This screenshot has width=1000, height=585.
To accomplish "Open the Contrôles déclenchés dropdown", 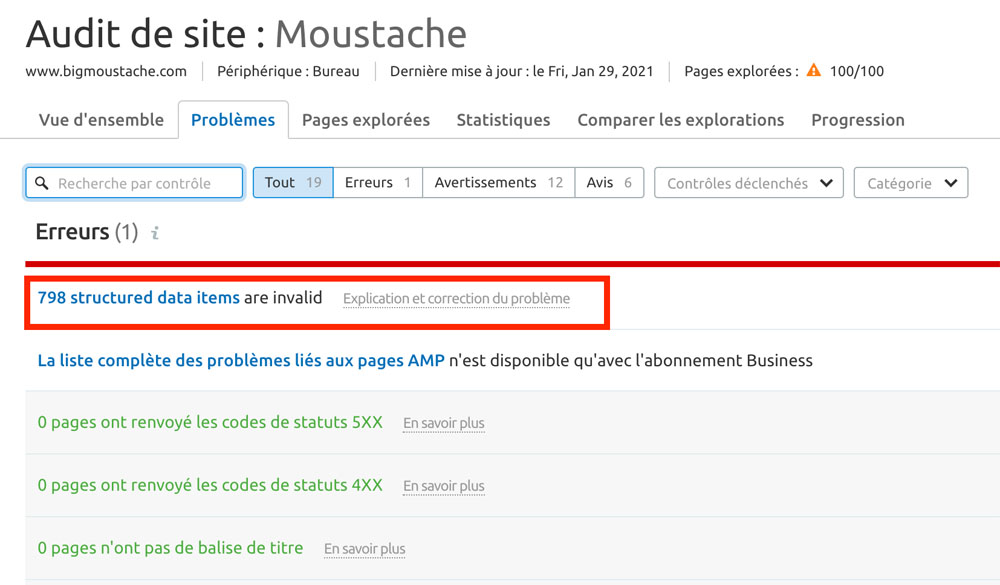I will [749, 183].
